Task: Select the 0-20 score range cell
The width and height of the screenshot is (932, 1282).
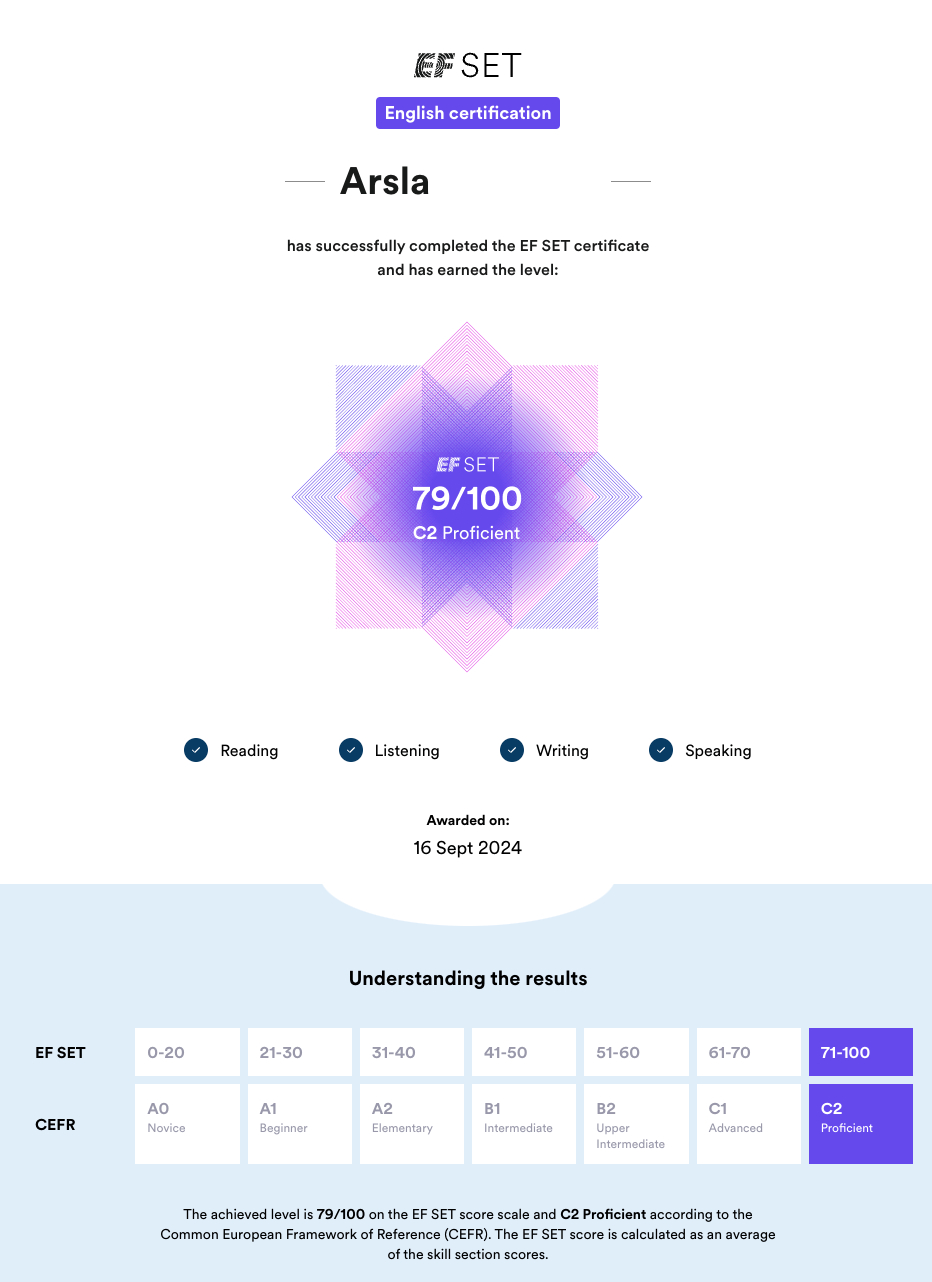Action: coord(188,1052)
